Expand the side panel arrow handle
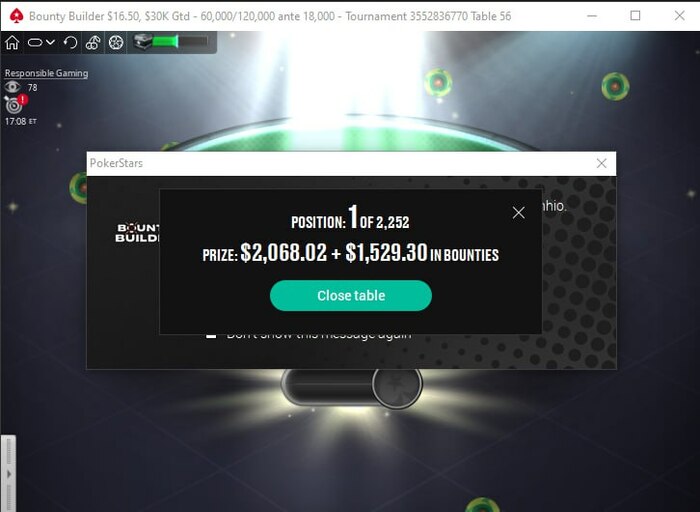 pyautogui.click(x=8, y=474)
